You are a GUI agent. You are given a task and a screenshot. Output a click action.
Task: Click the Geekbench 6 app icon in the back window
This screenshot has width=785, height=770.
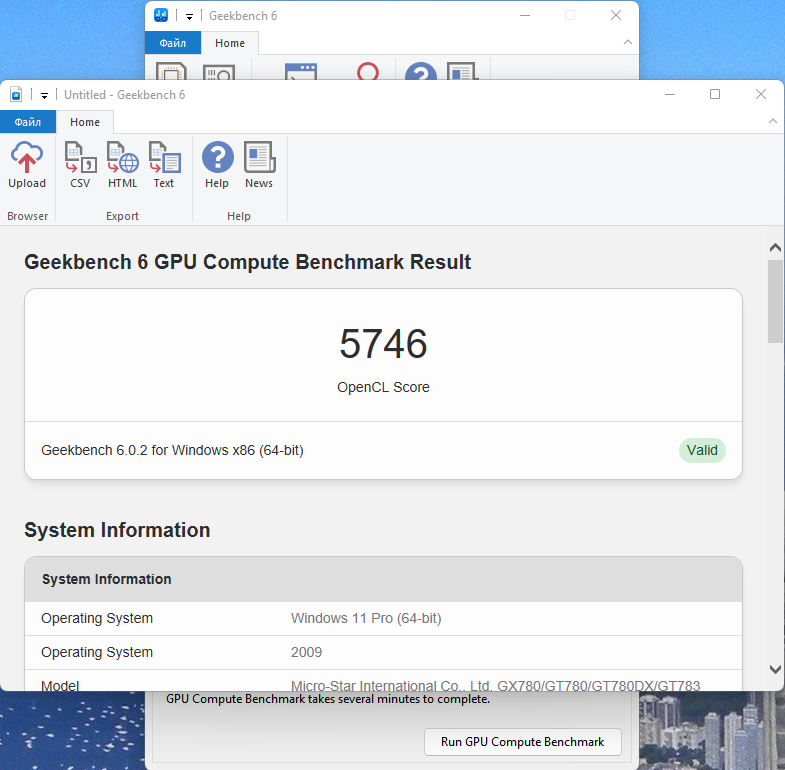[161, 16]
